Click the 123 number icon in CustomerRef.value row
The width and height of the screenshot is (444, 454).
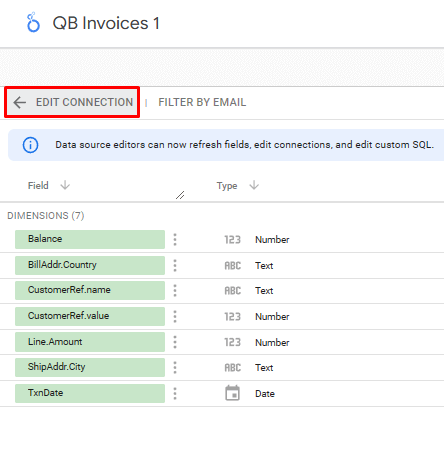tap(232, 317)
